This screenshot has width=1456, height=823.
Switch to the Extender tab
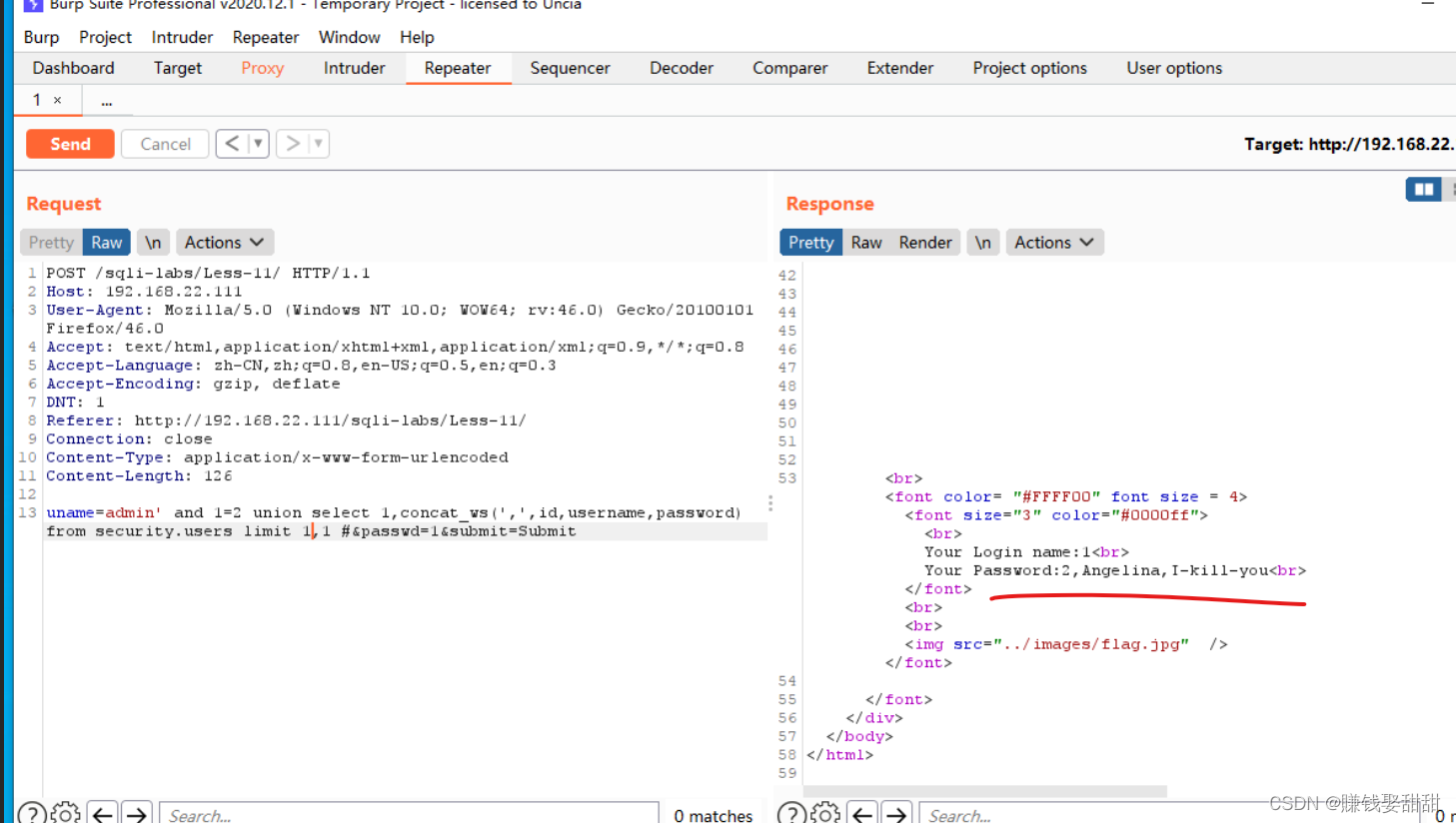[899, 68]
